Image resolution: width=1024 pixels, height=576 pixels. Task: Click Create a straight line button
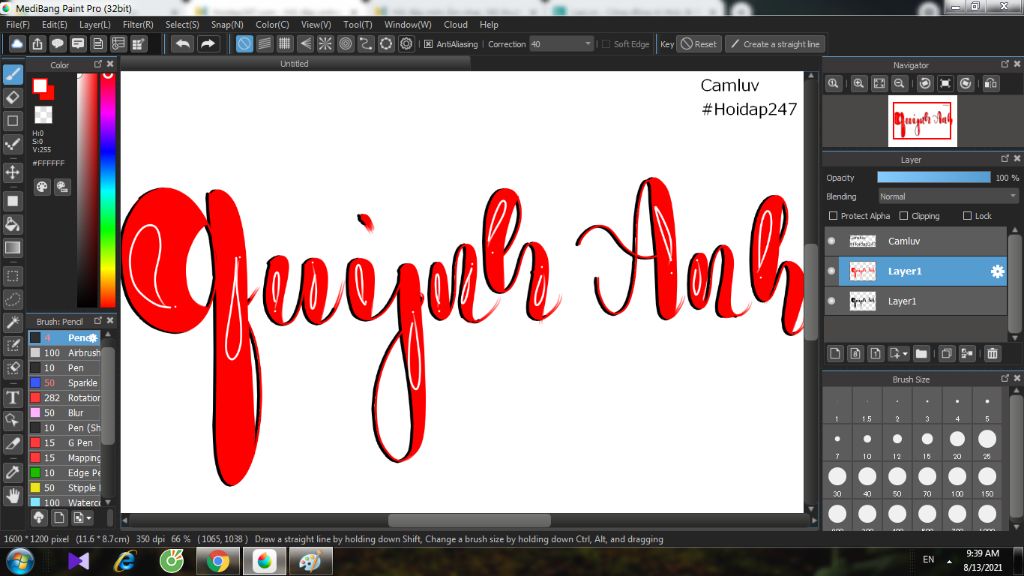click(x=775, y=44)
